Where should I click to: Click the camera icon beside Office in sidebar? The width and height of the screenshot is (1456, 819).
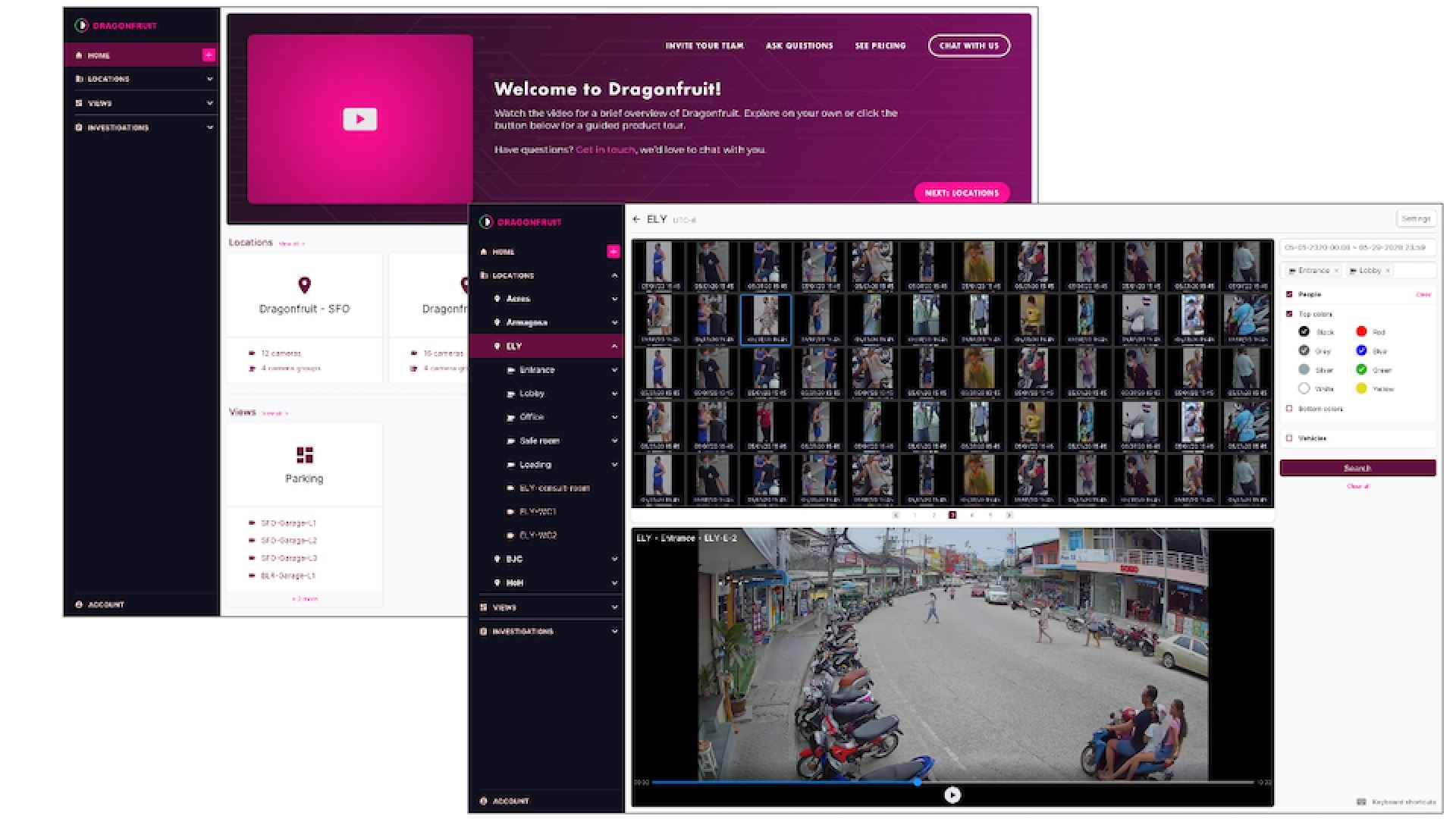tap(511, 417)
